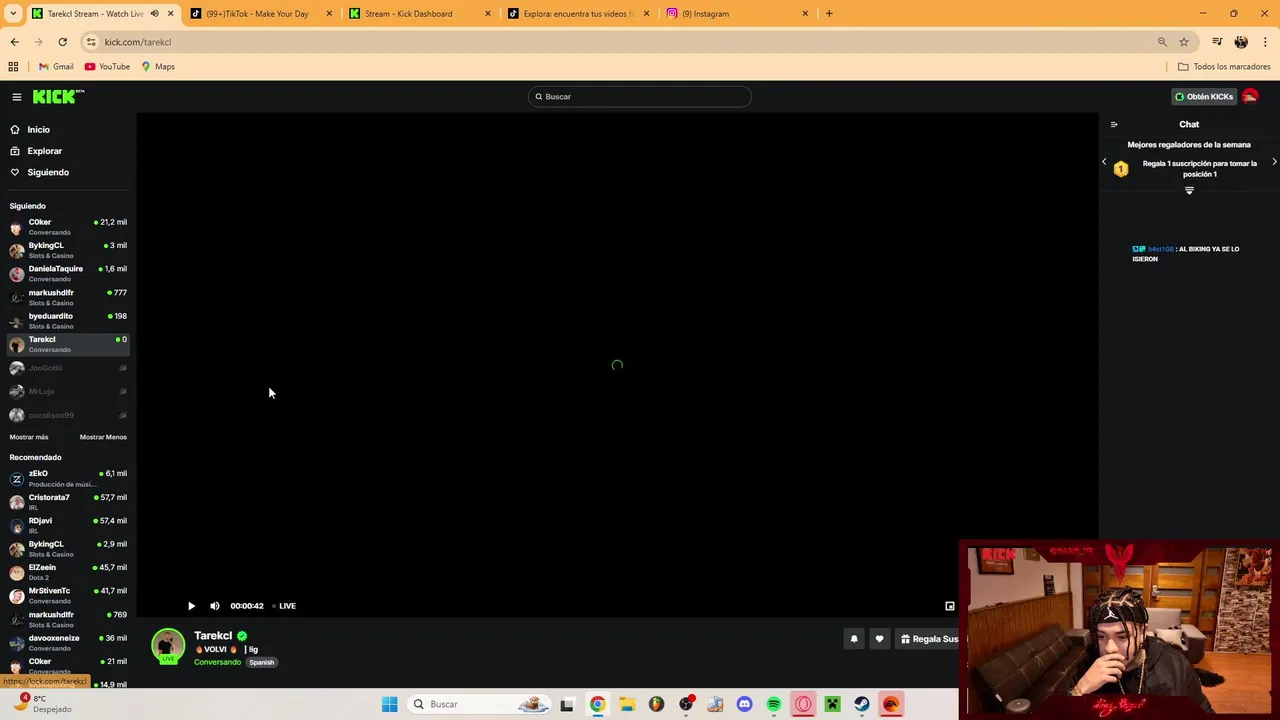1280x720 pixels.
Task: Click the verified badge next to Tarekcl
Action: 242,636
